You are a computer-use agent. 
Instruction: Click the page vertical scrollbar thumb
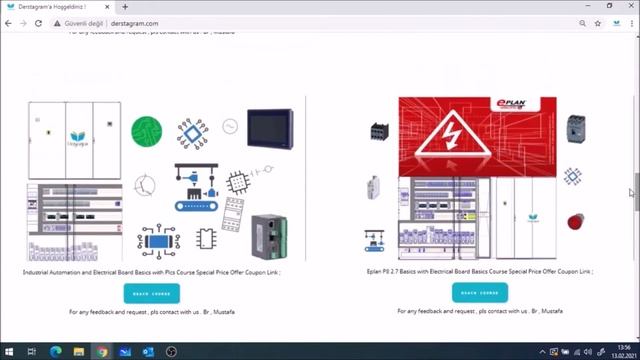coord(636,192)
